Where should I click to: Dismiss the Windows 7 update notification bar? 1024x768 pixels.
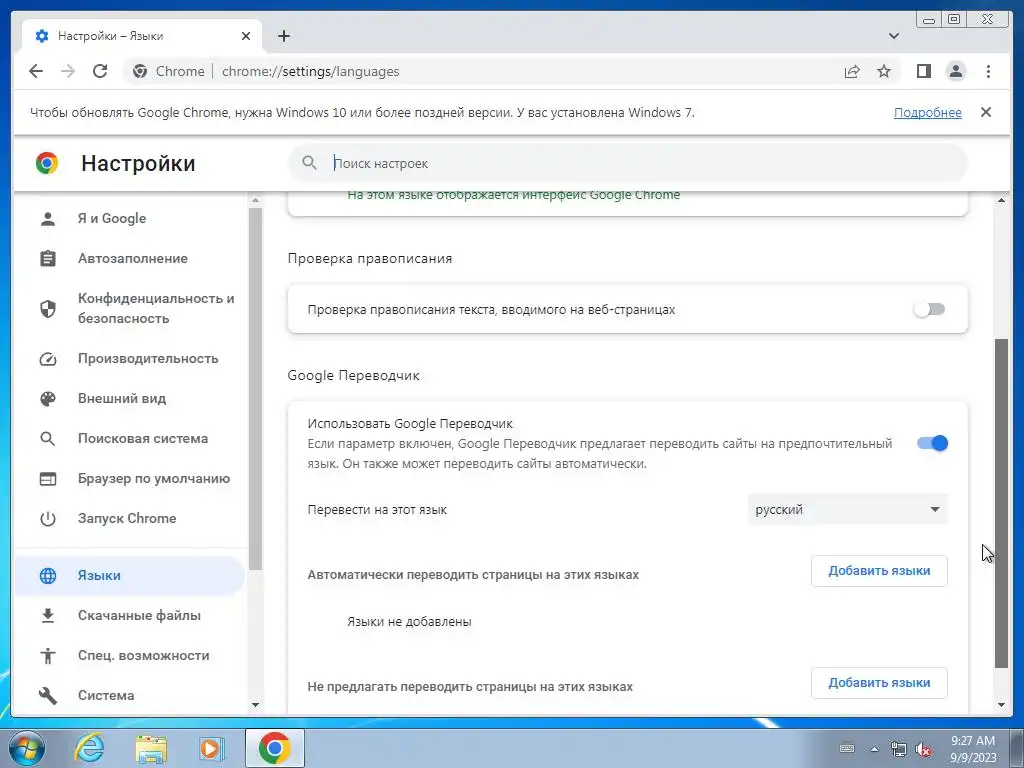986,112
